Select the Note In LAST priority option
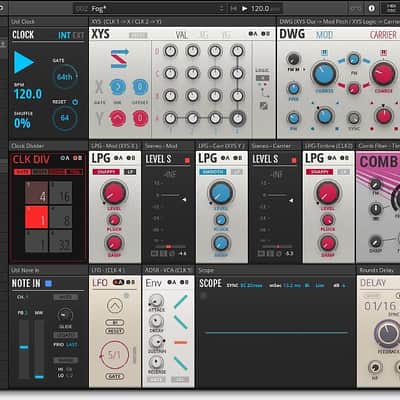400x400 pixels. [71, 345]
